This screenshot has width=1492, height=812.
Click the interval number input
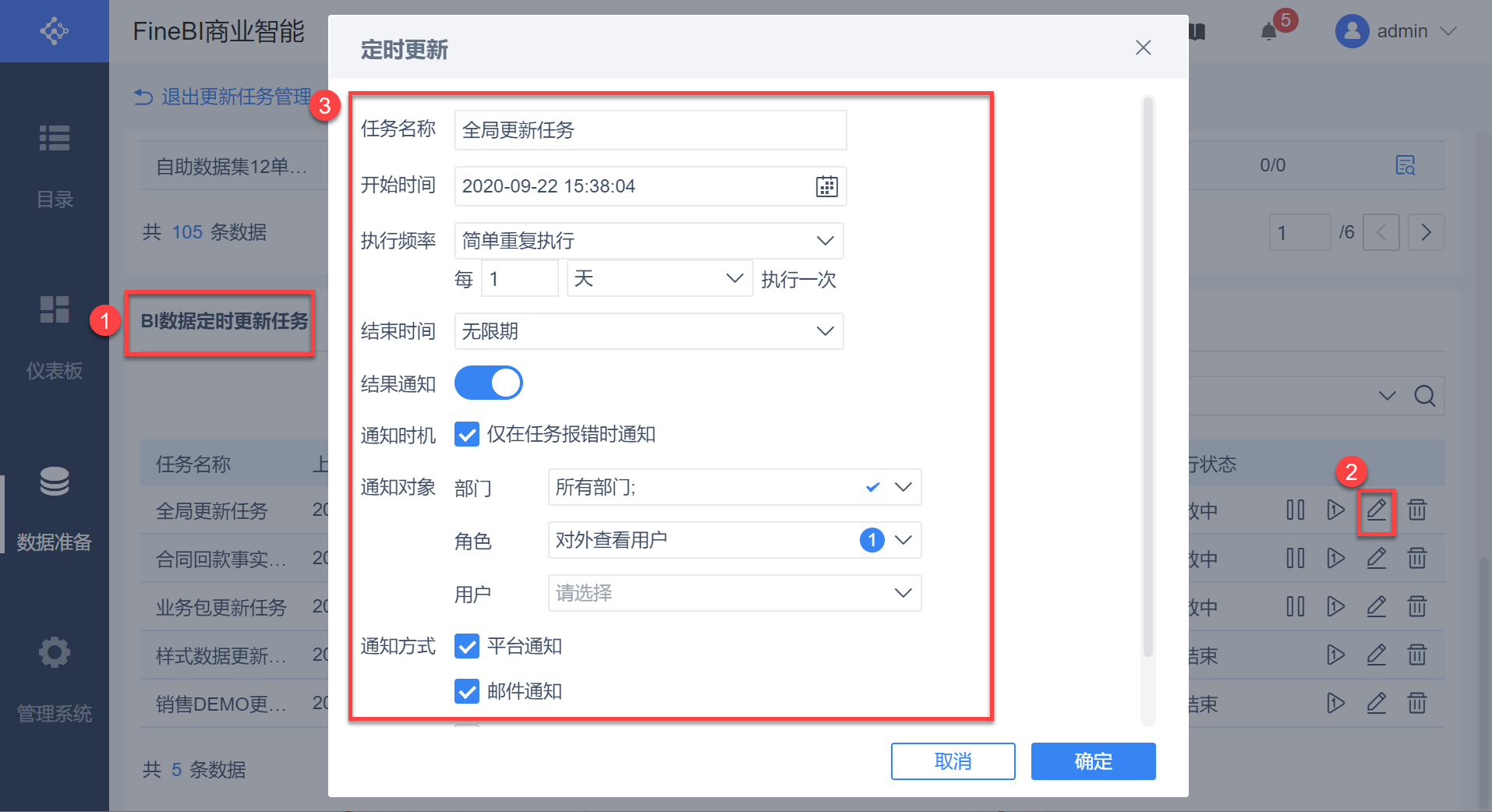click(520, 279)
